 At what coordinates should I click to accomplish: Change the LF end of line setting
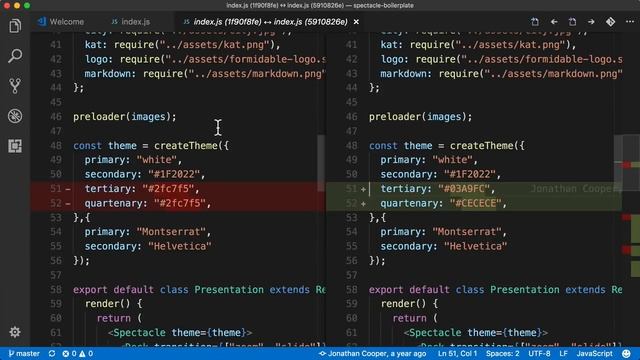pyautogui.click(x=563, y=353)
